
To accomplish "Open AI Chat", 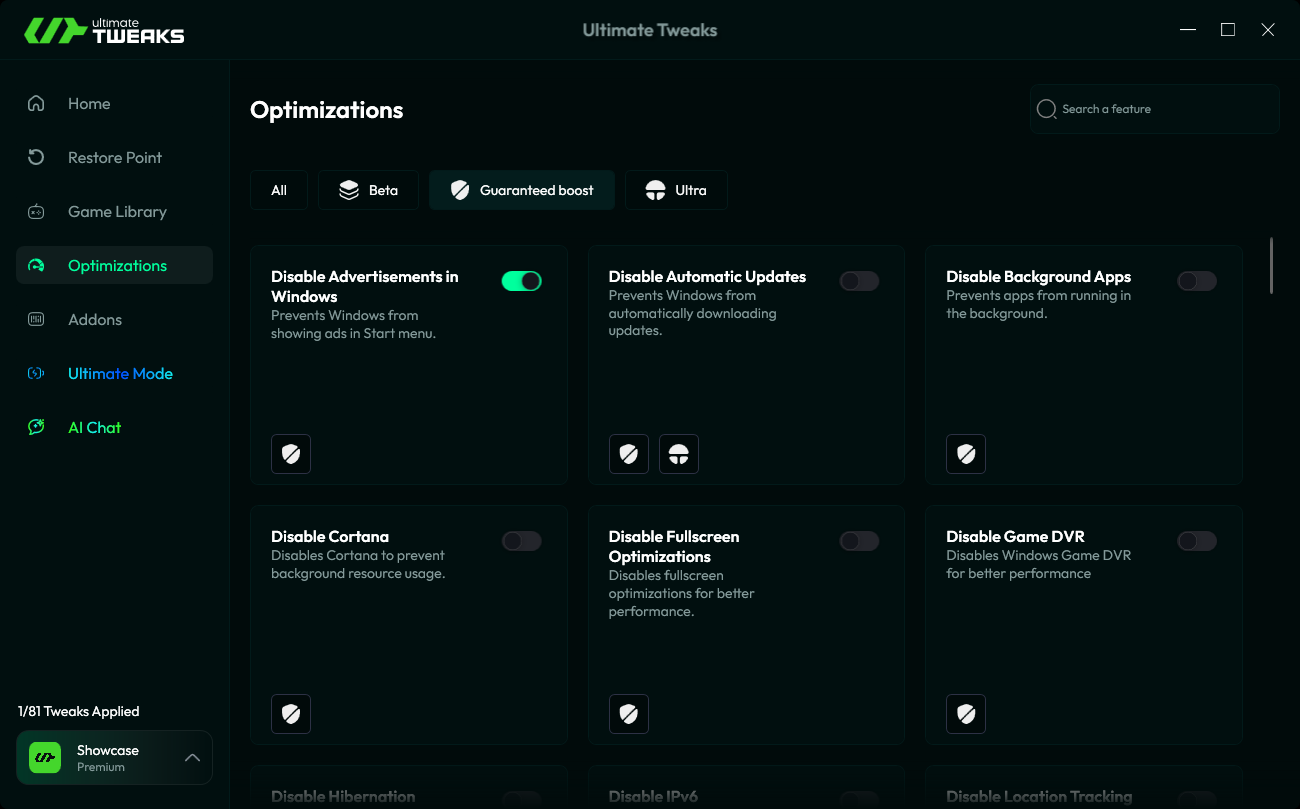I will pyautogui.click(x=94, y=427).
